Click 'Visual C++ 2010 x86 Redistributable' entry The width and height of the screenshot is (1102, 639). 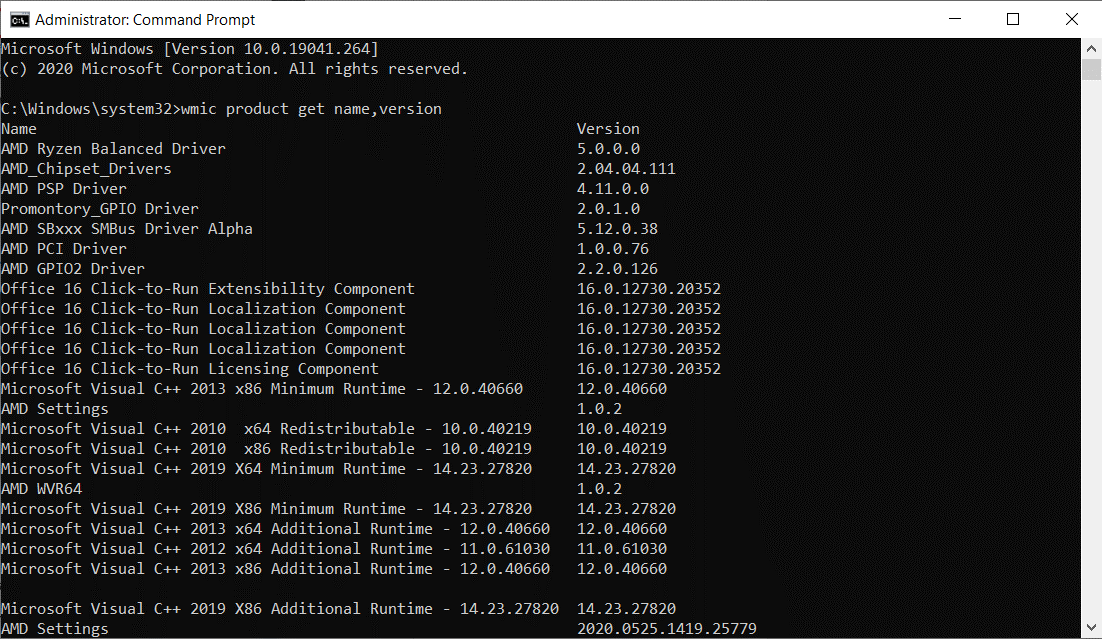266,448
